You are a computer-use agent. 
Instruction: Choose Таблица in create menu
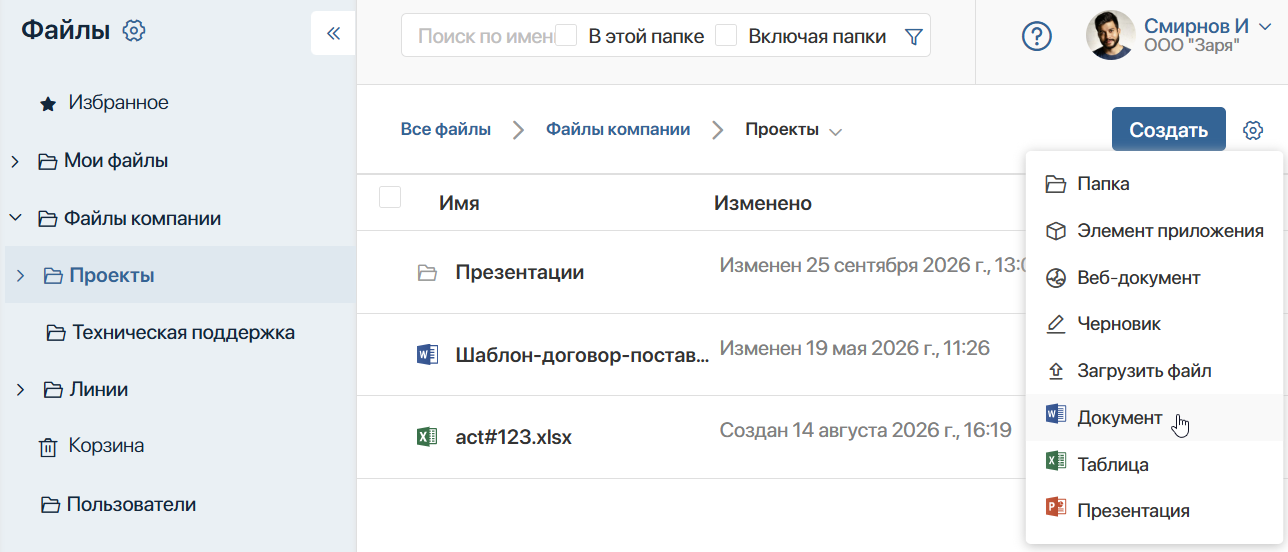[1154, 464]
